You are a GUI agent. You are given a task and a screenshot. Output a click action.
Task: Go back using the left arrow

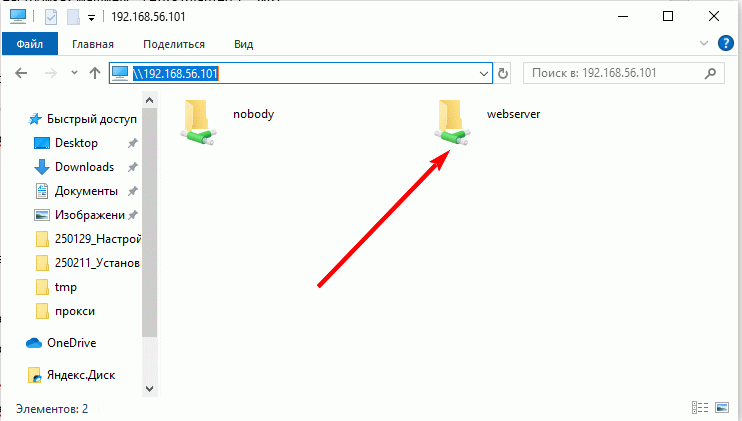point(21,73)
